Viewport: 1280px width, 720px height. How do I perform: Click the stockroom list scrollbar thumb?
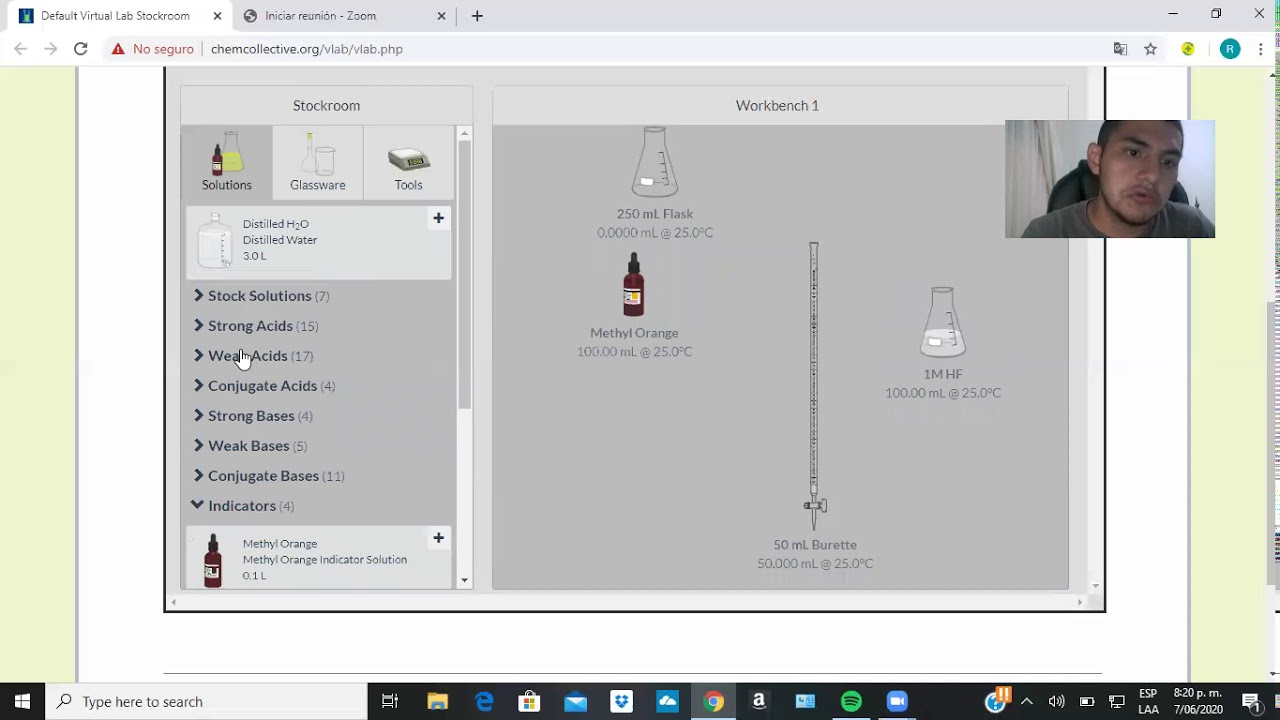pos(464,275)
